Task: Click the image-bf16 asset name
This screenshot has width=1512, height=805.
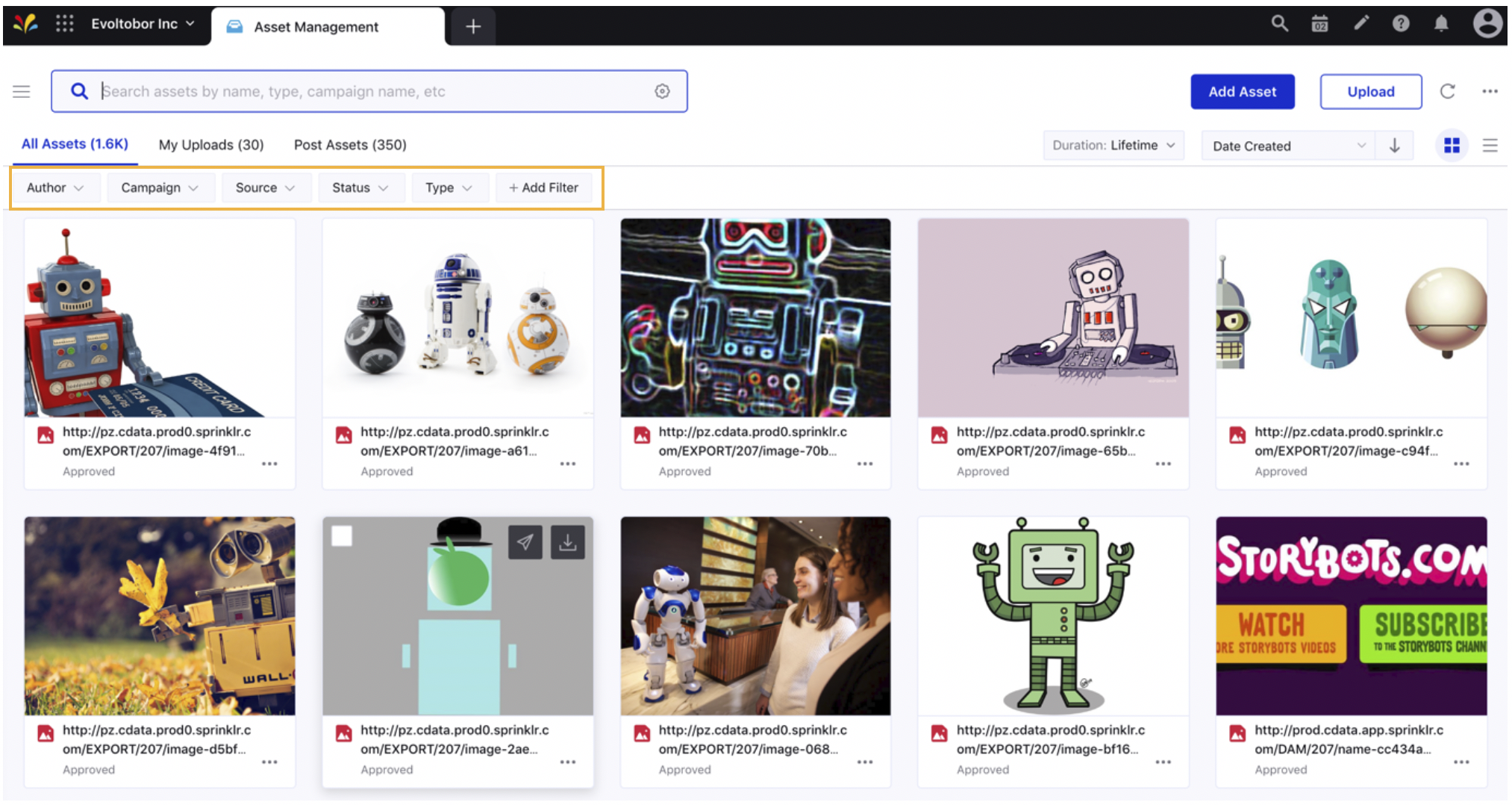Action: (1051, 739)
